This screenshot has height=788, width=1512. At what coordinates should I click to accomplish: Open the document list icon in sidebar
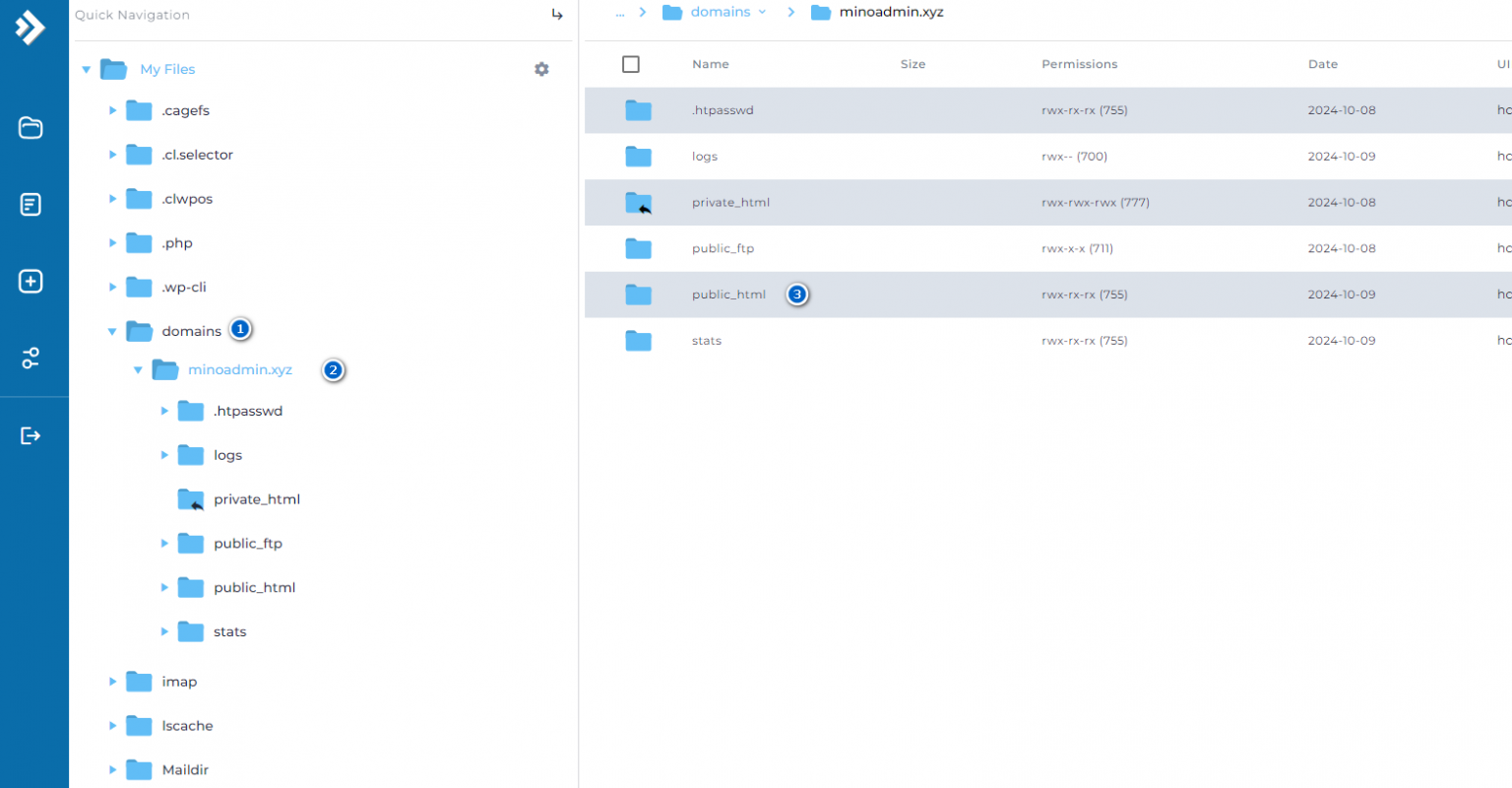point(31,205)
